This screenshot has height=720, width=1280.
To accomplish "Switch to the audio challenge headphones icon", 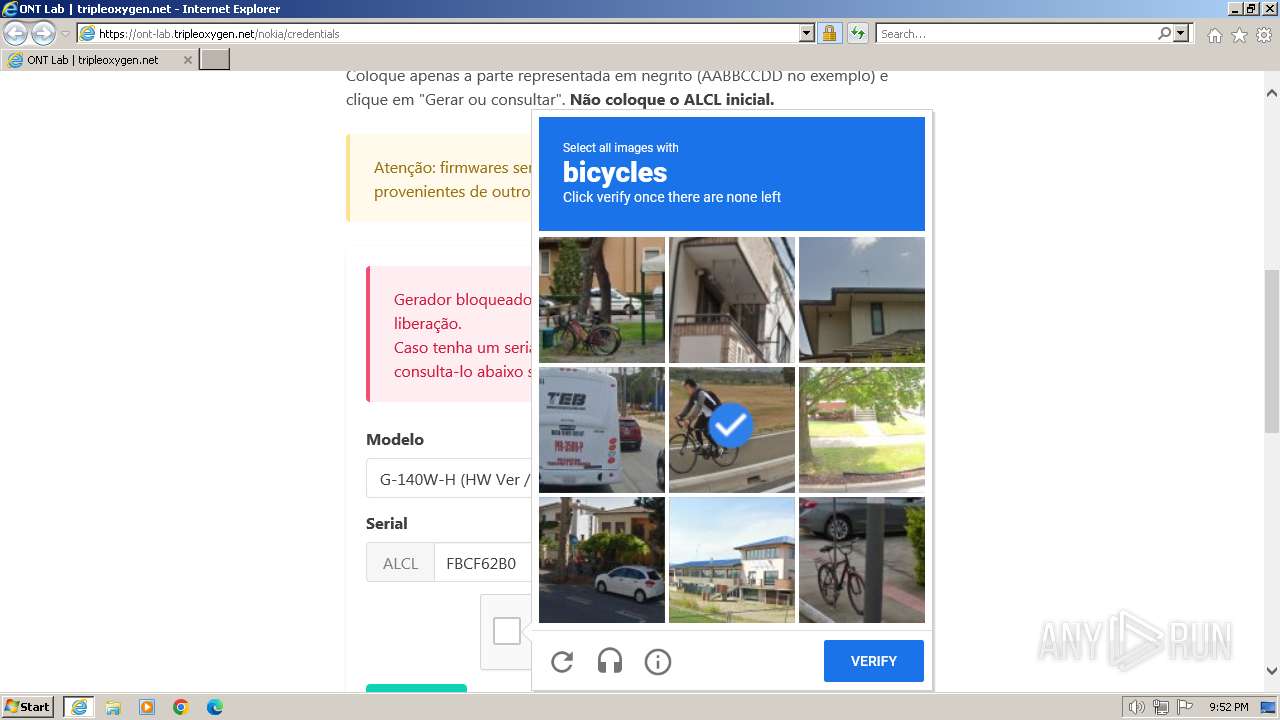I will click(610, 661).
